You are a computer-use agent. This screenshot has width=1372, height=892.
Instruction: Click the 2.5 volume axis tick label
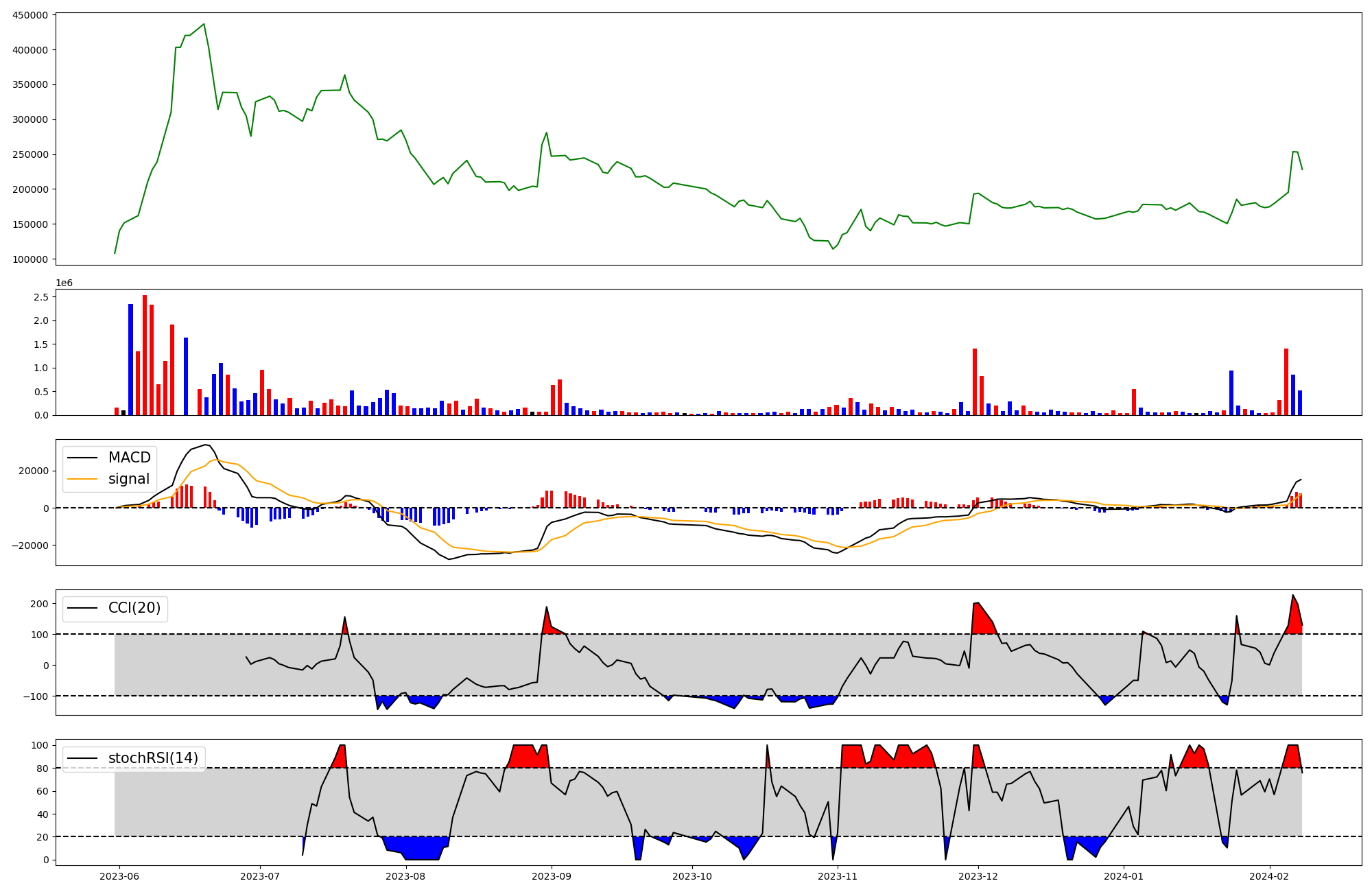[41, 297]
